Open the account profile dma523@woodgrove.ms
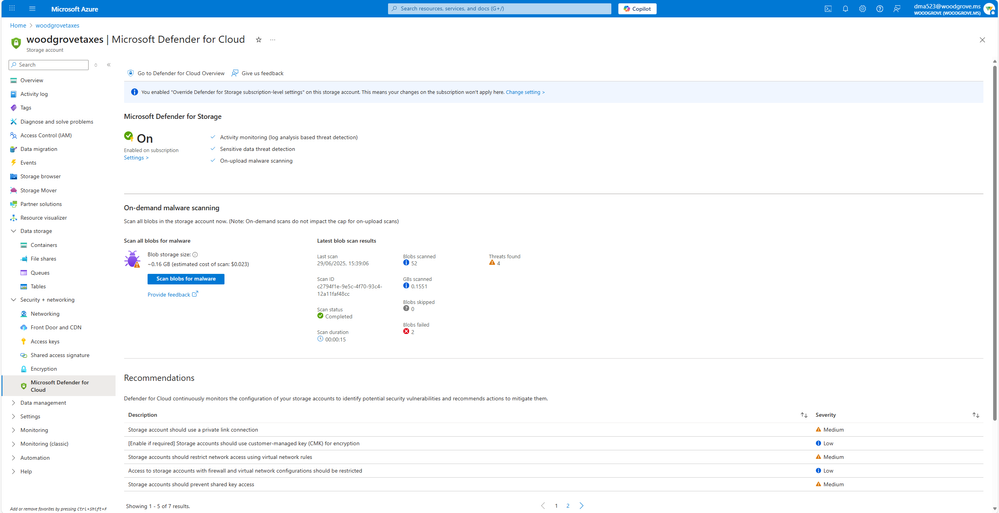Screen dimensions: 999x513 pyautogui.click(x=954, y=8)
